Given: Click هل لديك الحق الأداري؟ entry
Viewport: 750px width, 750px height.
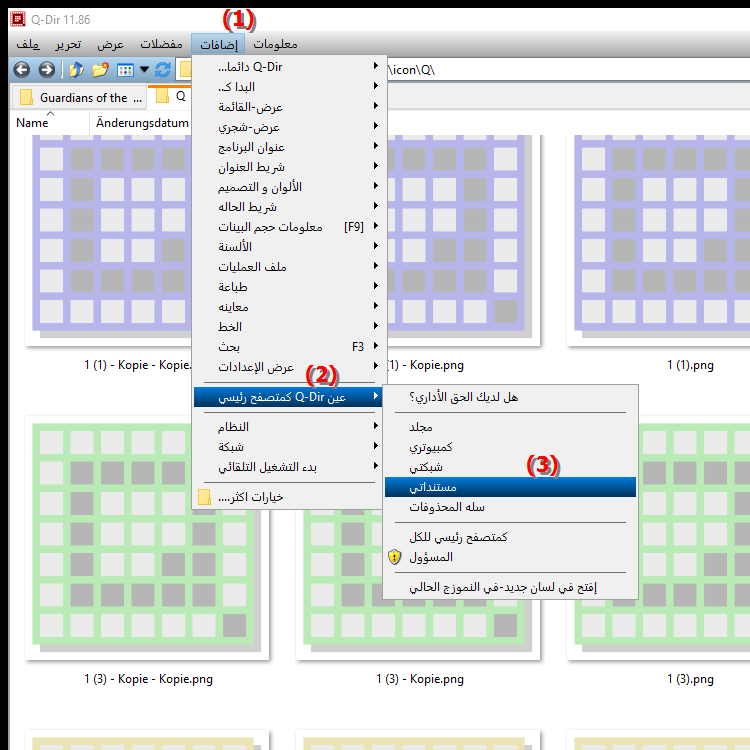Looking at the screenshot, I should pos(510,397).
